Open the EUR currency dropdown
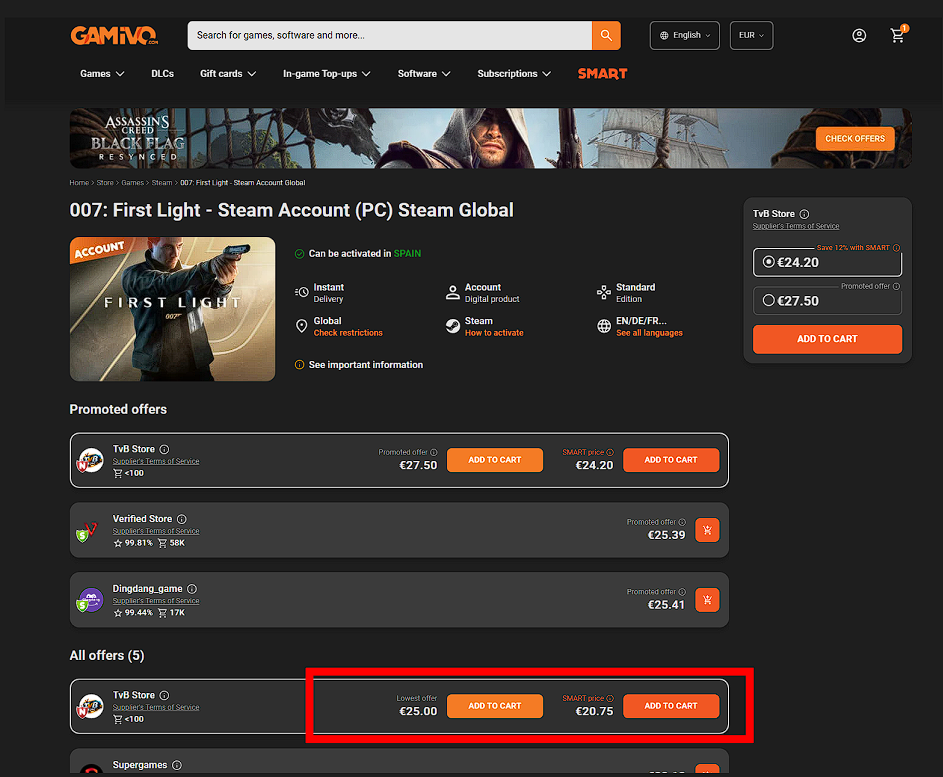Image resolution: width=943 pixels, height=777 pixels. [751, 35]
